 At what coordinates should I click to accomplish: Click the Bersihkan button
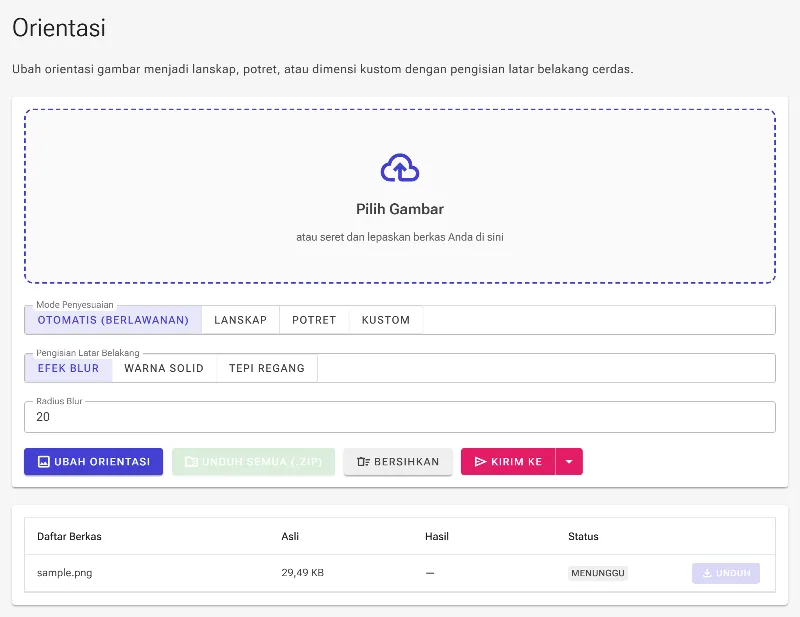tap(398, 462)
